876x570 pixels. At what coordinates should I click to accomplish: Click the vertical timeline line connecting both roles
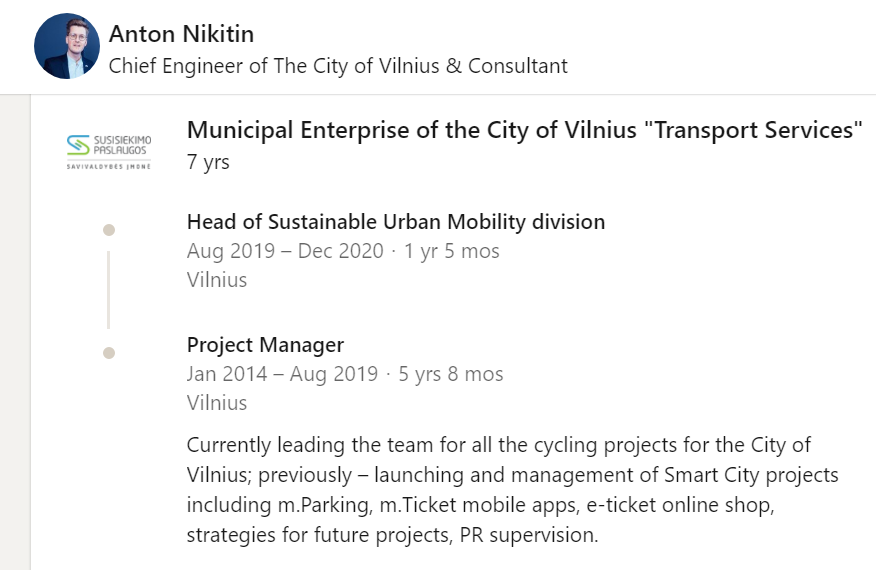coord(109,290)
